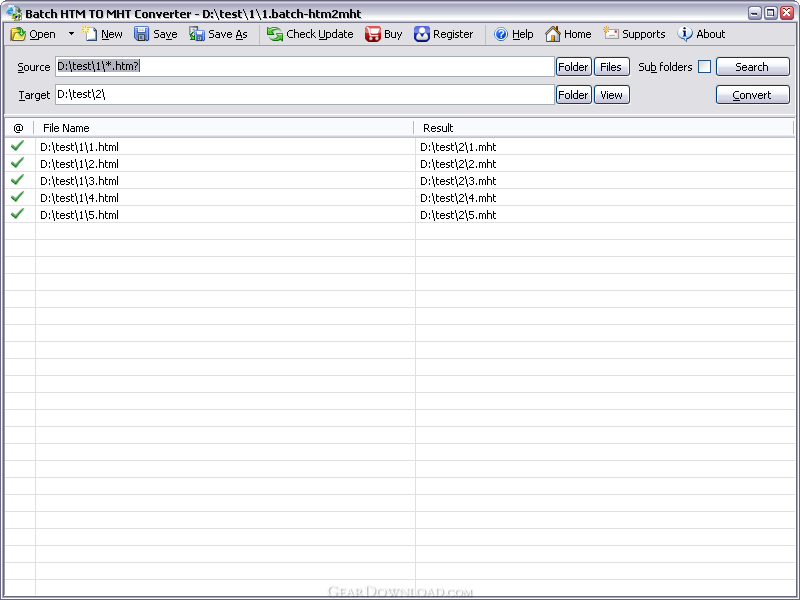Click the Home house icon
The width and height of the screenshot is (800, 600).
[553, 34]
